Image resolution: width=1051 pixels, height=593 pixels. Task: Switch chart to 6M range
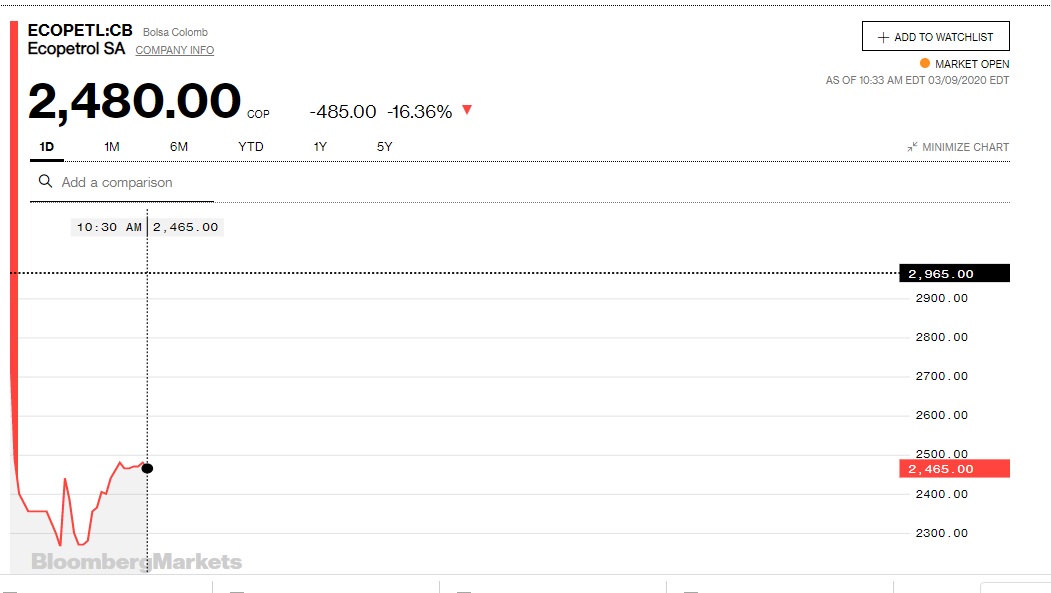click(x=179, y=147)
